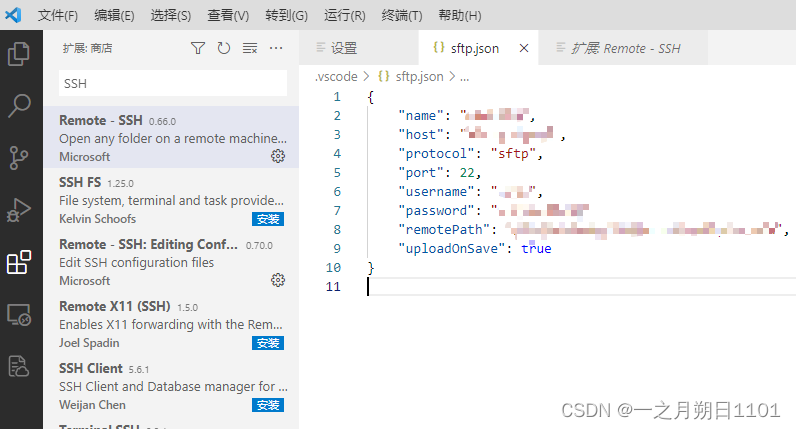Click Joel Spadin publisher name
Viewport: 796px width, 429px height.
[x=89, y=343]
